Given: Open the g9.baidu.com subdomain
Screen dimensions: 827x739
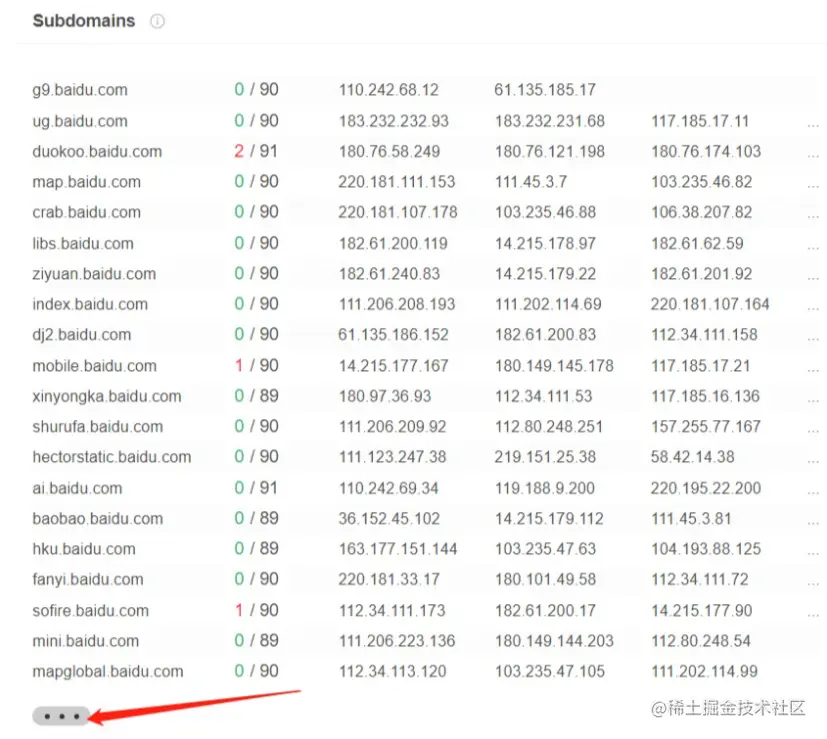Looking at the screenshot, I should pyautogui.click(x=80, y=90).
